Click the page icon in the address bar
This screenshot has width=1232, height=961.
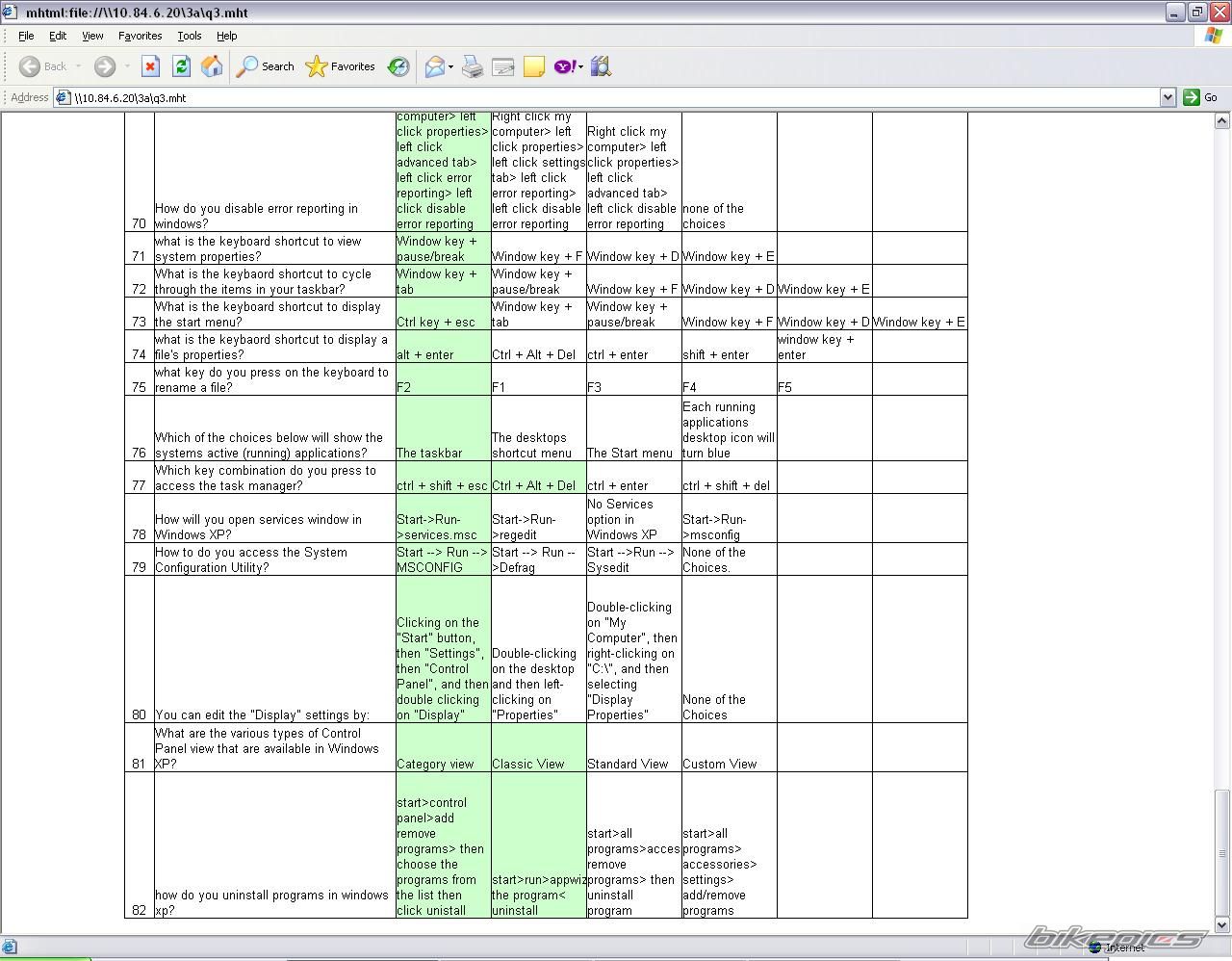(x=64, y=97)
